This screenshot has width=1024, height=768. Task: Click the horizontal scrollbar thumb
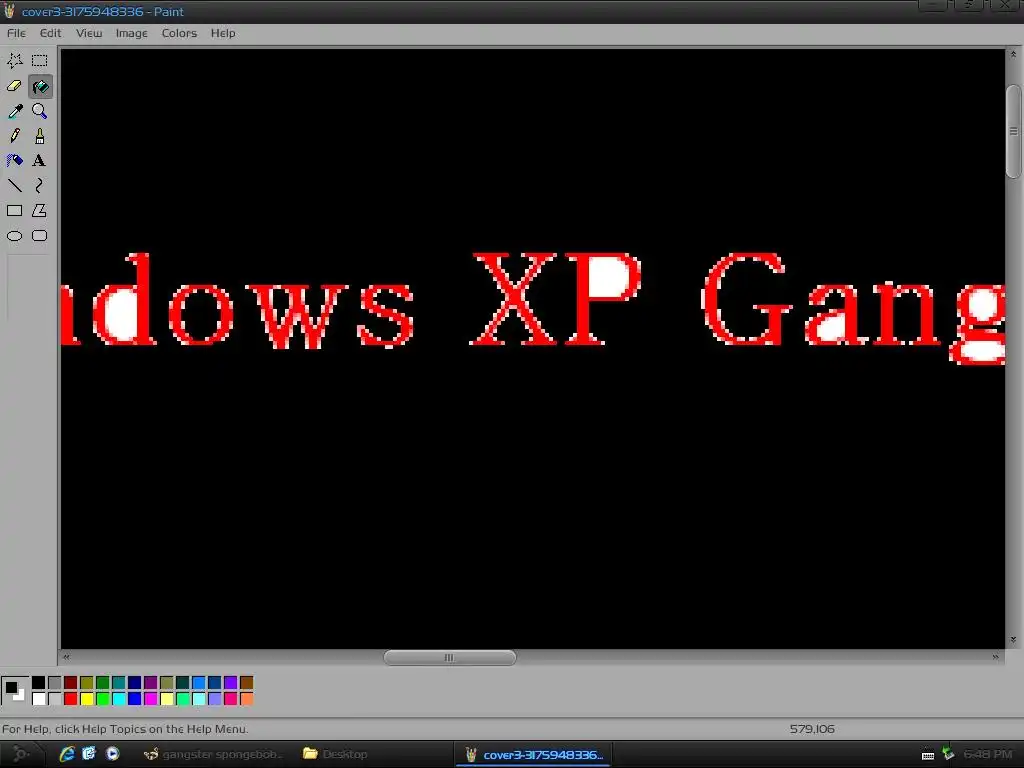(450, 658)
